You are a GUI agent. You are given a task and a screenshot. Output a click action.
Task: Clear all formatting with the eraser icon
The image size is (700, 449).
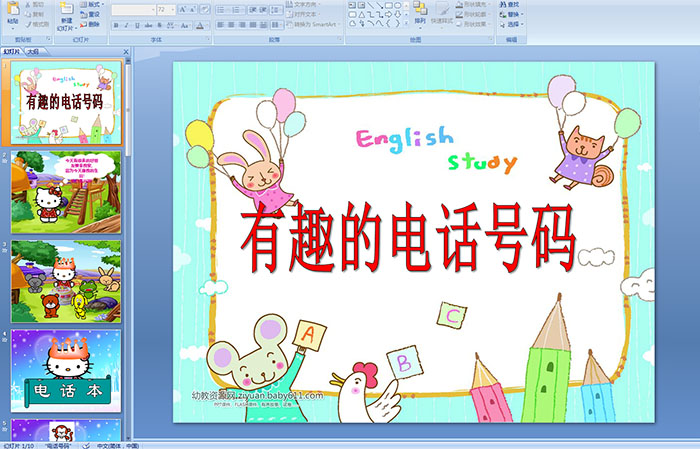point(205,9)
